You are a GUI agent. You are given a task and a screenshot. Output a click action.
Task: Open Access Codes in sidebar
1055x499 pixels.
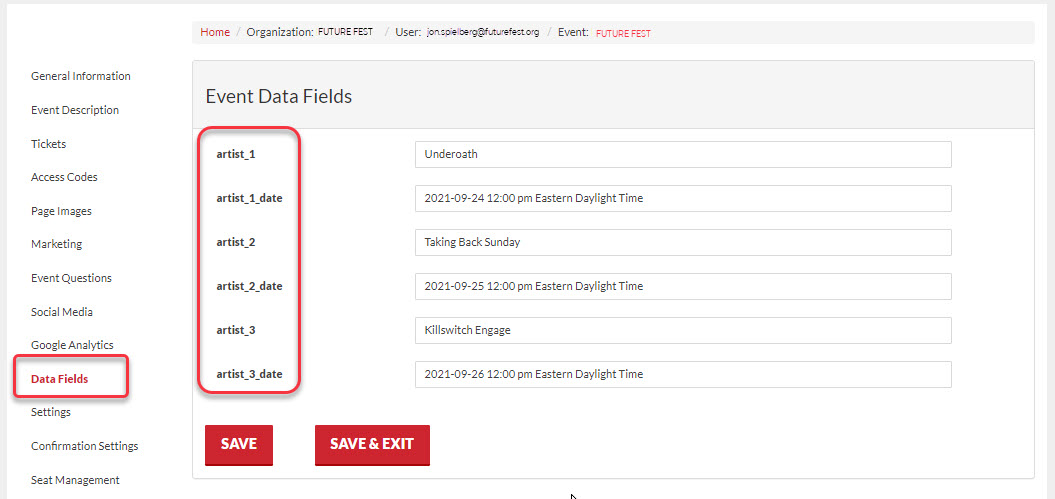click(64, 177)
